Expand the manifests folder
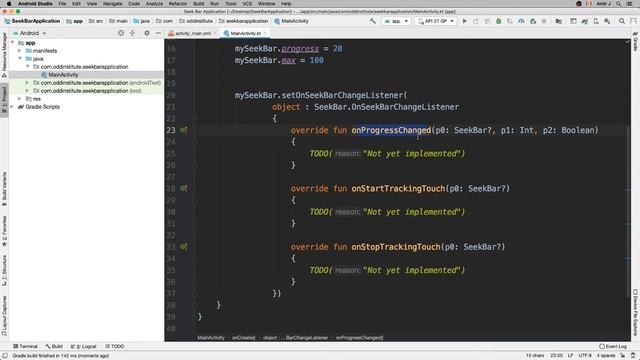This screenshot has width=640, height=360. [20, 51]
